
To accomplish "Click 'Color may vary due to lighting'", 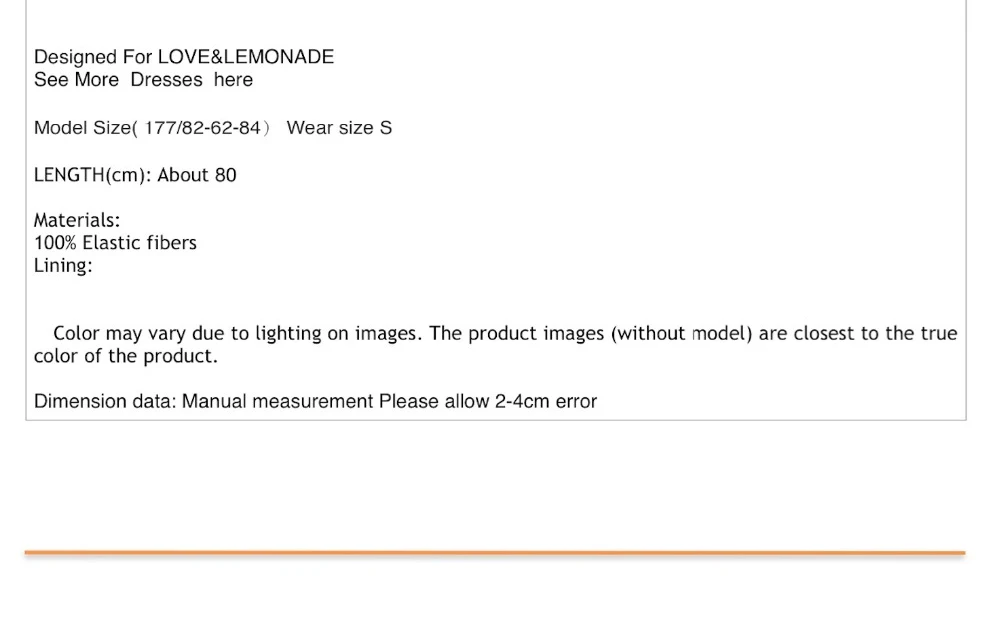I will point(187,333).
